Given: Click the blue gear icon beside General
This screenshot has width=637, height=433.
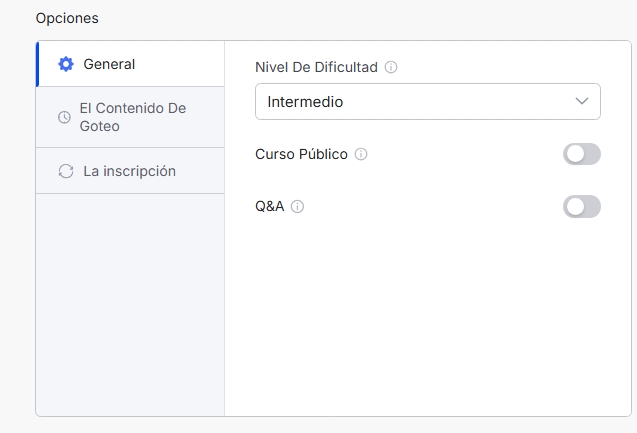Looking at the screenshot, I should pos(66,64).
